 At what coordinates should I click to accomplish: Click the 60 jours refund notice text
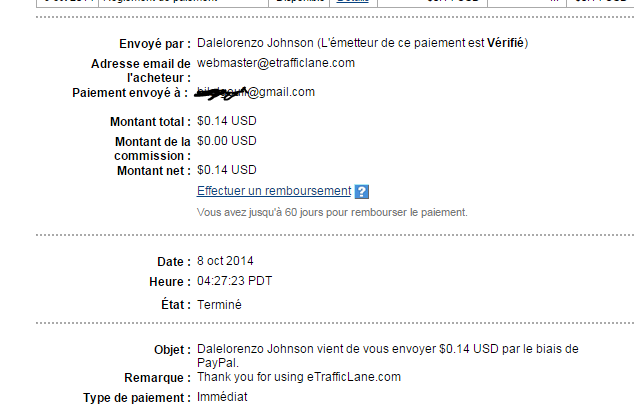[x=332, y=212]
